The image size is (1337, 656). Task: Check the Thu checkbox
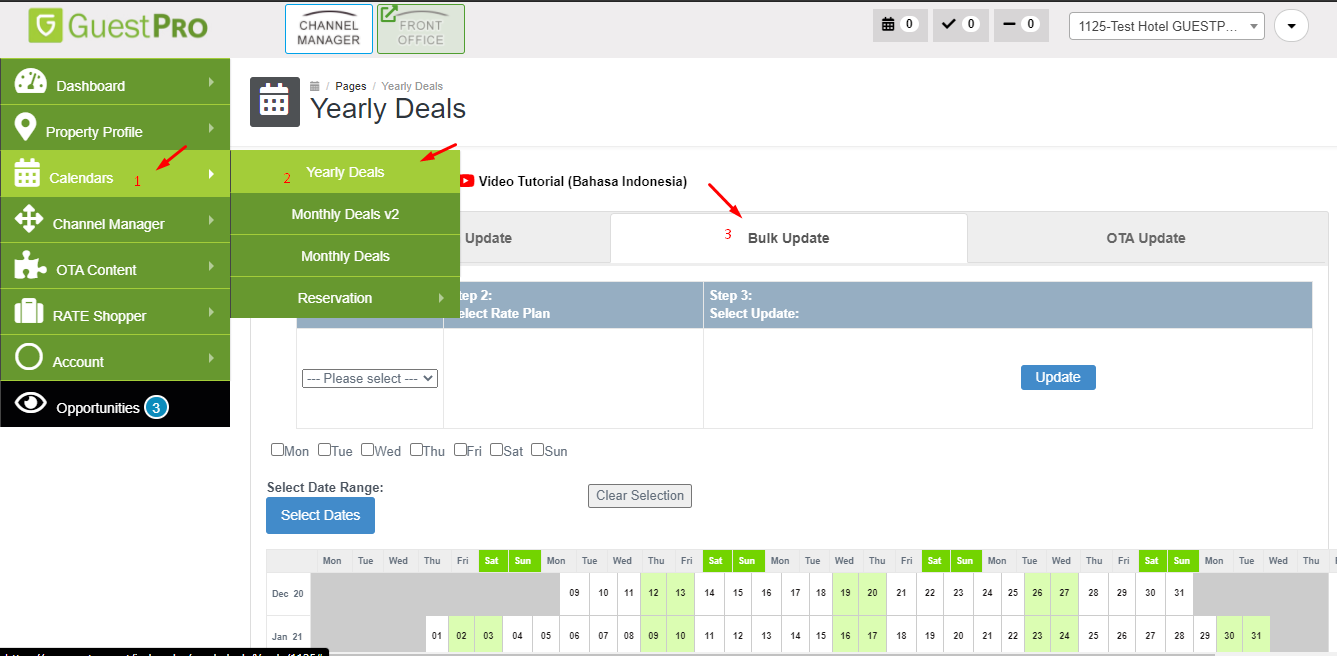(x=416, y=450)
